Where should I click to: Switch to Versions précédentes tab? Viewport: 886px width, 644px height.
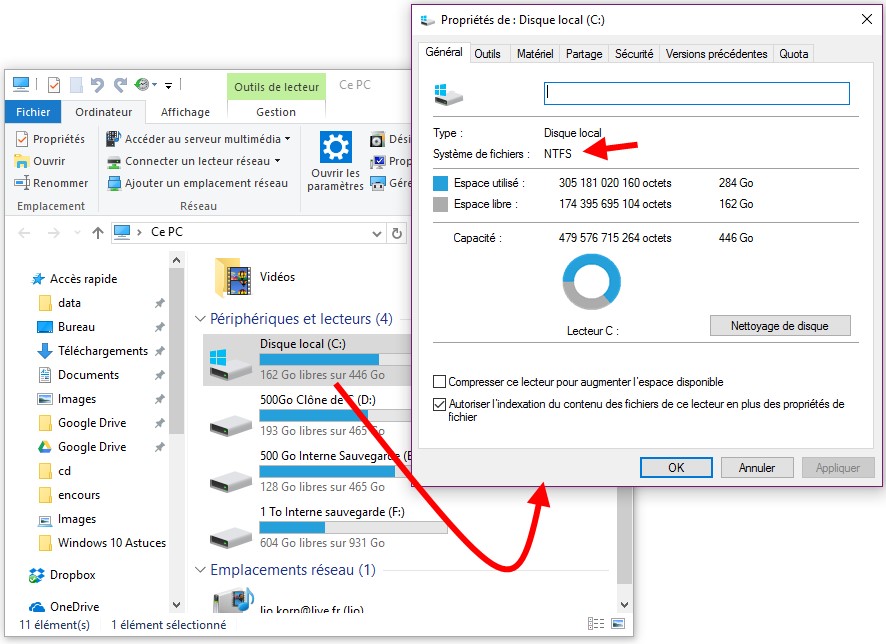[716, 54]
